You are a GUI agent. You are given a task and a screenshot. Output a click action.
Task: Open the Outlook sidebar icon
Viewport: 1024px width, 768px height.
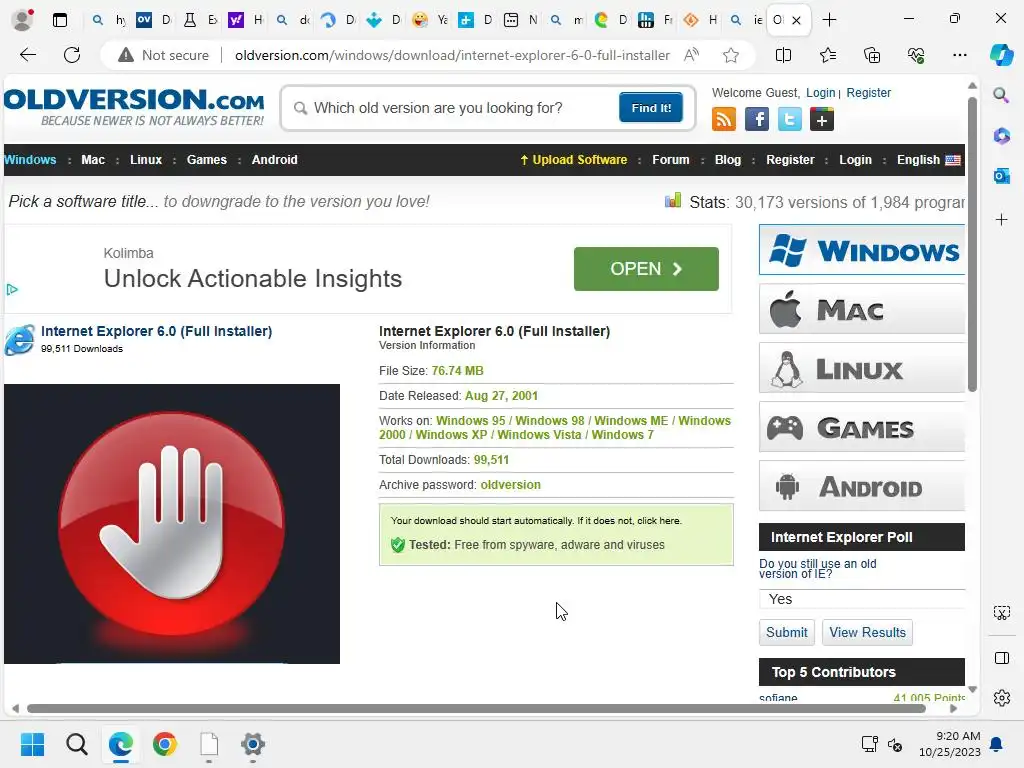pyautogui.click(x=1001, y=176)
